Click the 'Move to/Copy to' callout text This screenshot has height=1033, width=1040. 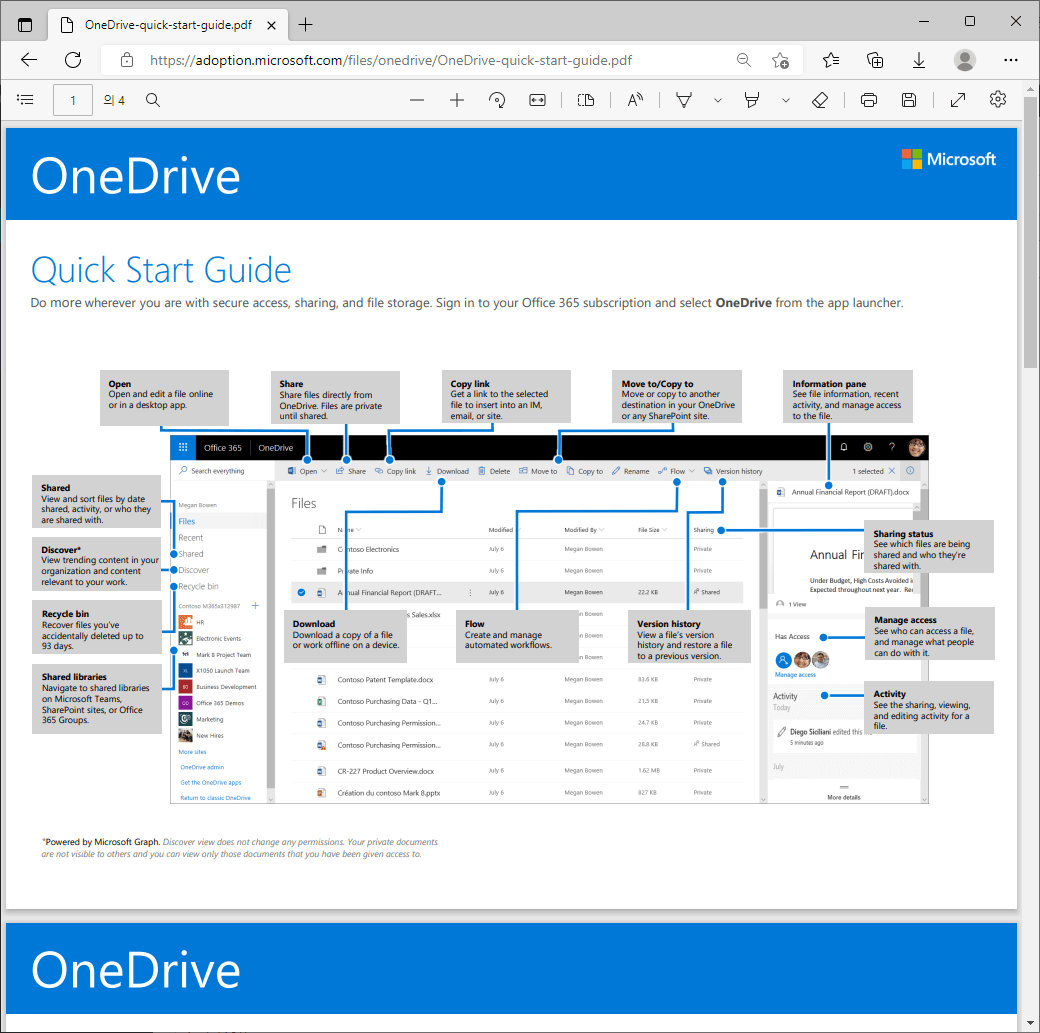pos(679,399)
